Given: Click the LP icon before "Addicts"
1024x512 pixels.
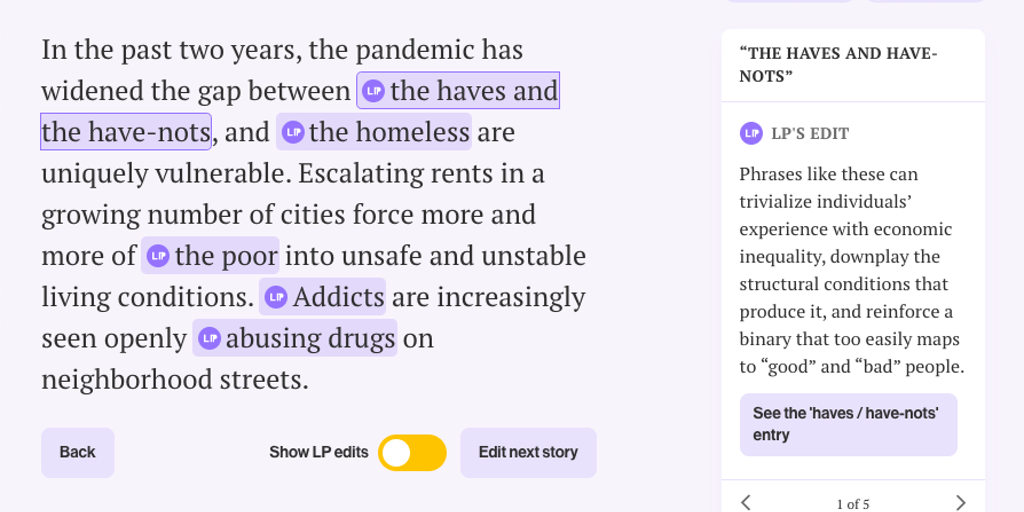Looking at the screenshot, I should (x=275, y=297).
